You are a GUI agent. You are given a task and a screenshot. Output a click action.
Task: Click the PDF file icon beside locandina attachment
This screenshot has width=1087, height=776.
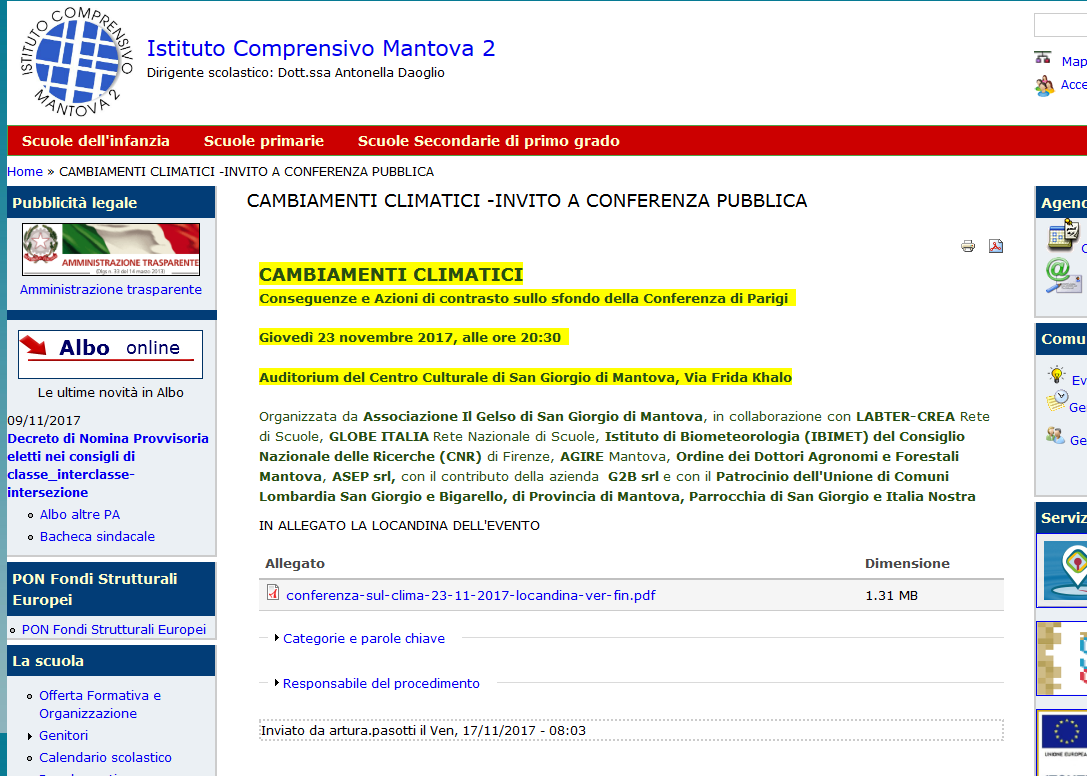[x=273, y=592]
